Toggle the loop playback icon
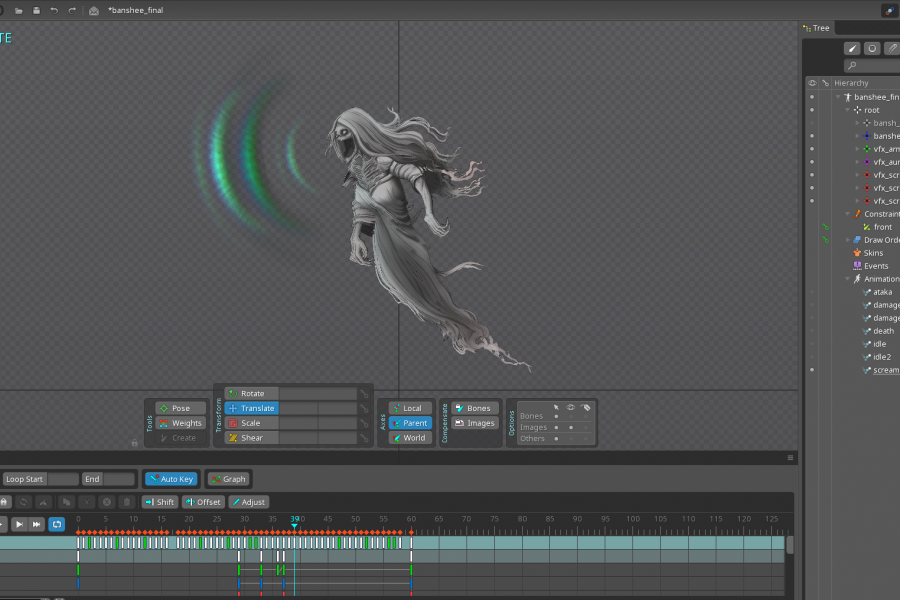 coord(57,524)
